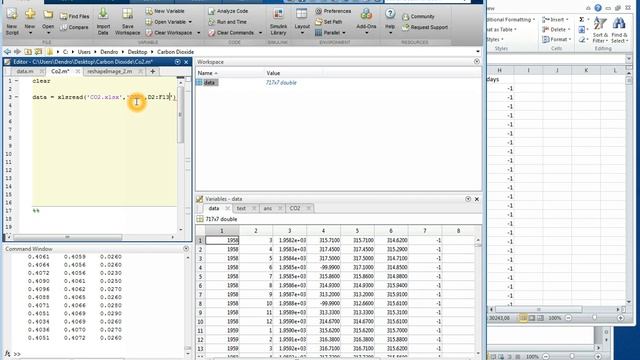Open the Workspace panel actions menu
The width and height of the screenshot is (640, 360).
(x=477, y=61)
